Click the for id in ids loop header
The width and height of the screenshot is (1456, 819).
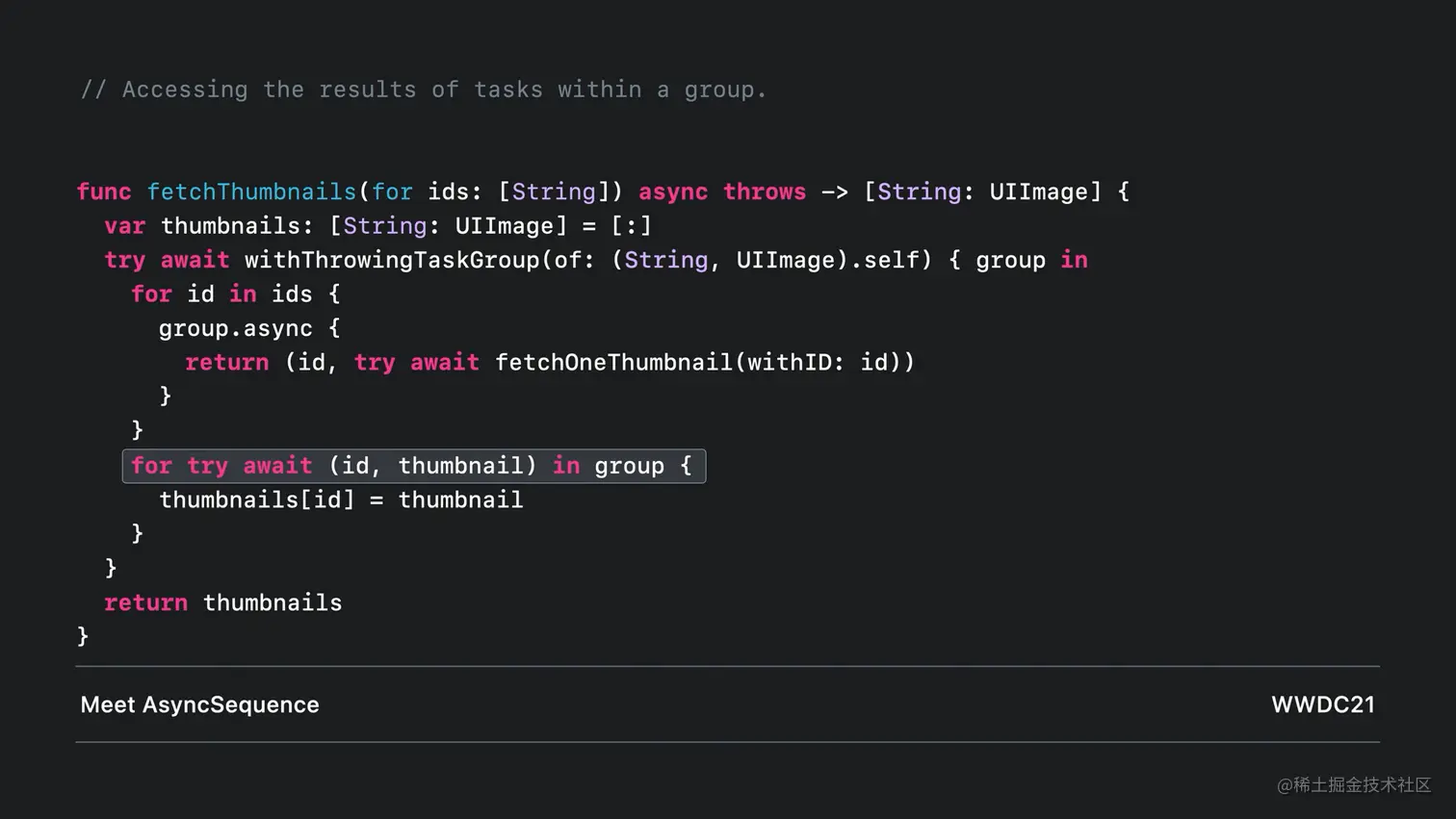(236, 294)
